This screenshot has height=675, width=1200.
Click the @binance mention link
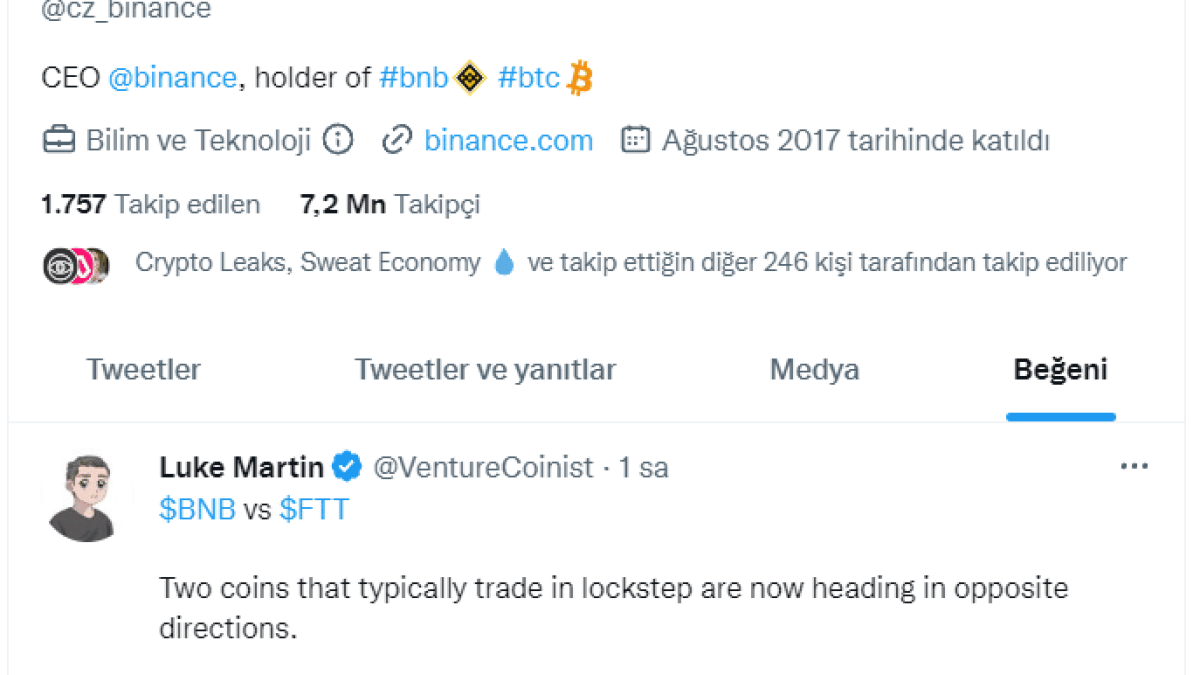(x=172, y=78)
